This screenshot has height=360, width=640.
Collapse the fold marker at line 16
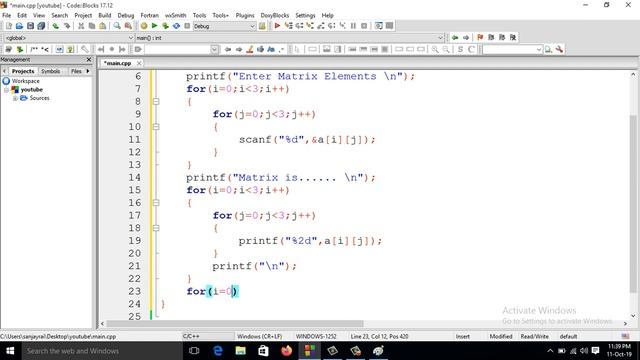point(156,202)
